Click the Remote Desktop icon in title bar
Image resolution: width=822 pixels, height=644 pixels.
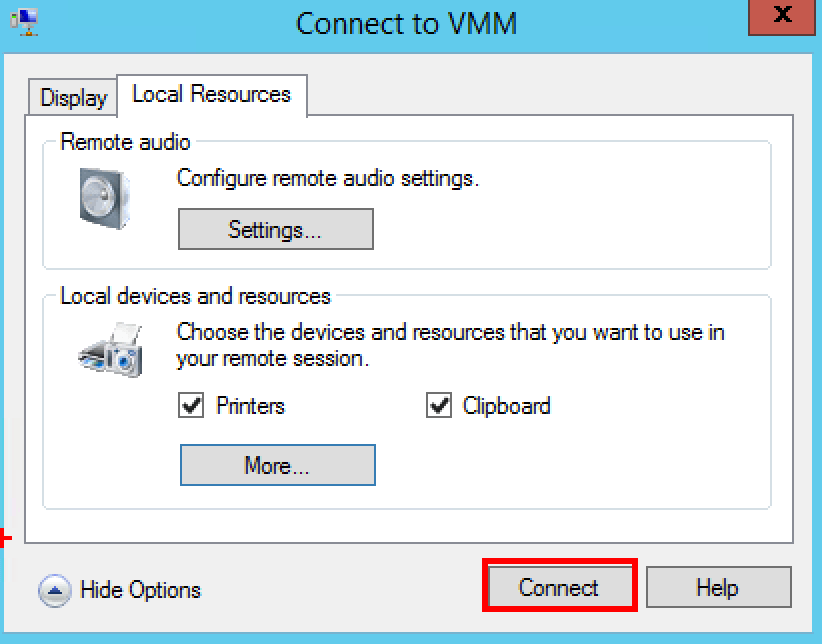pos(27,20)
